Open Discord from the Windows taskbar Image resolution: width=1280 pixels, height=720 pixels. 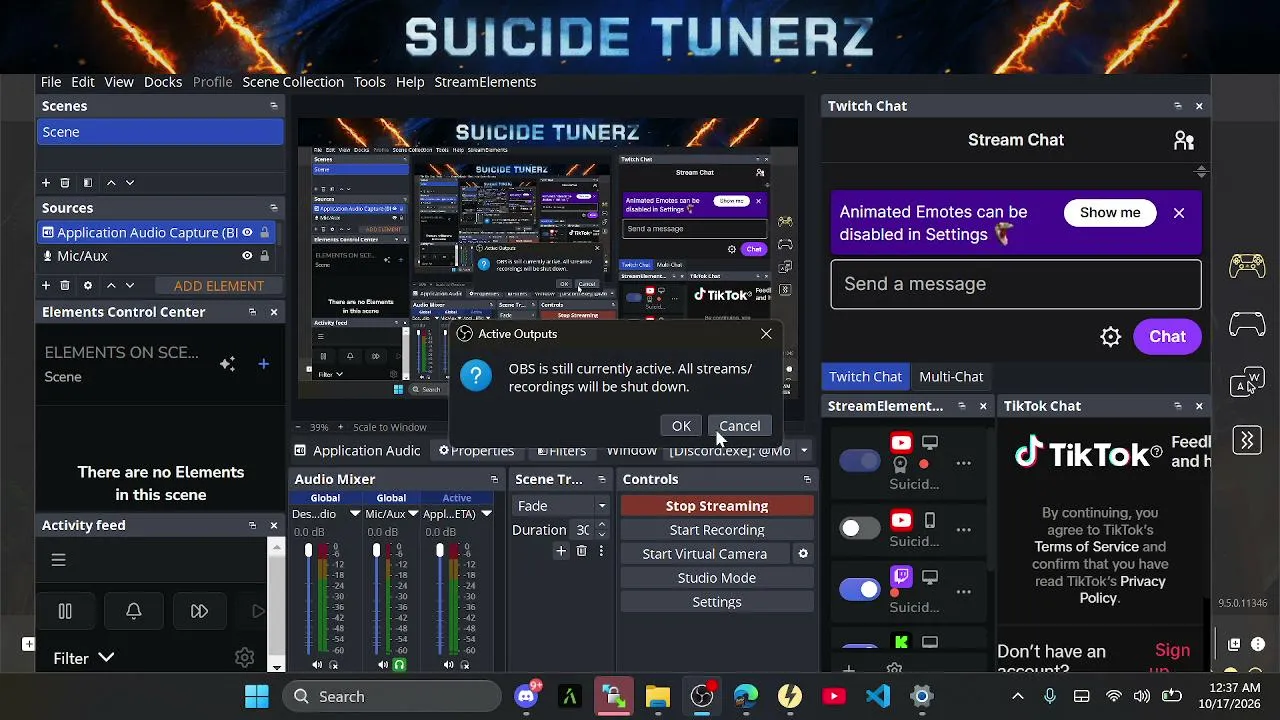(x=526, y=696)
